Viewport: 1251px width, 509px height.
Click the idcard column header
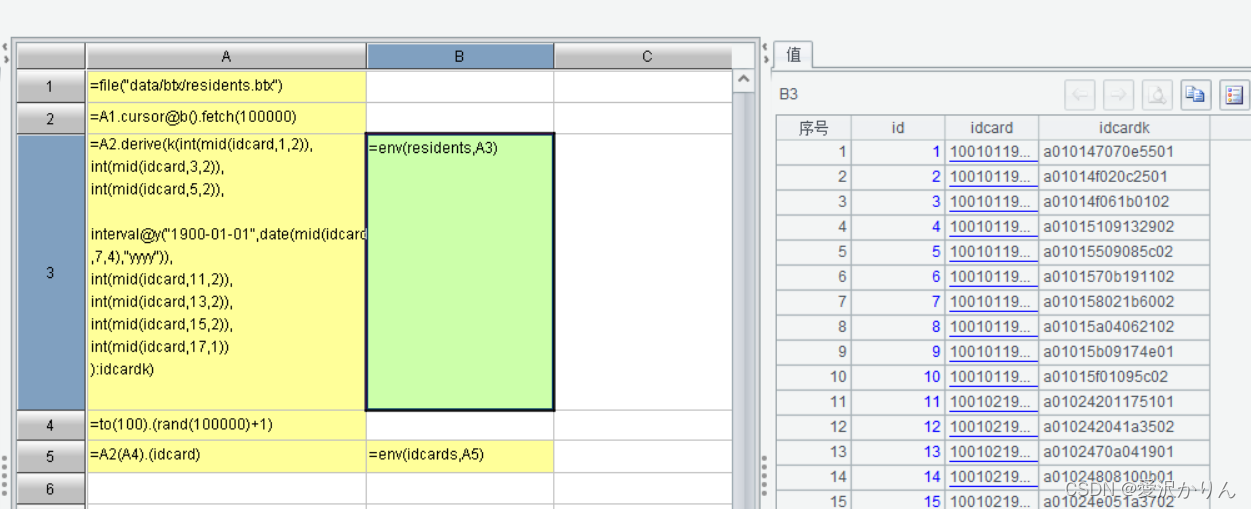pyautogui.click(x=992, y=127)
